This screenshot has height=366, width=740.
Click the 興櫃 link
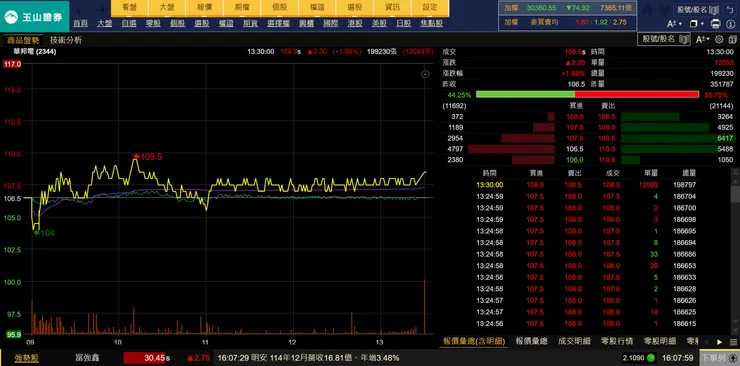tap(306, 24)
